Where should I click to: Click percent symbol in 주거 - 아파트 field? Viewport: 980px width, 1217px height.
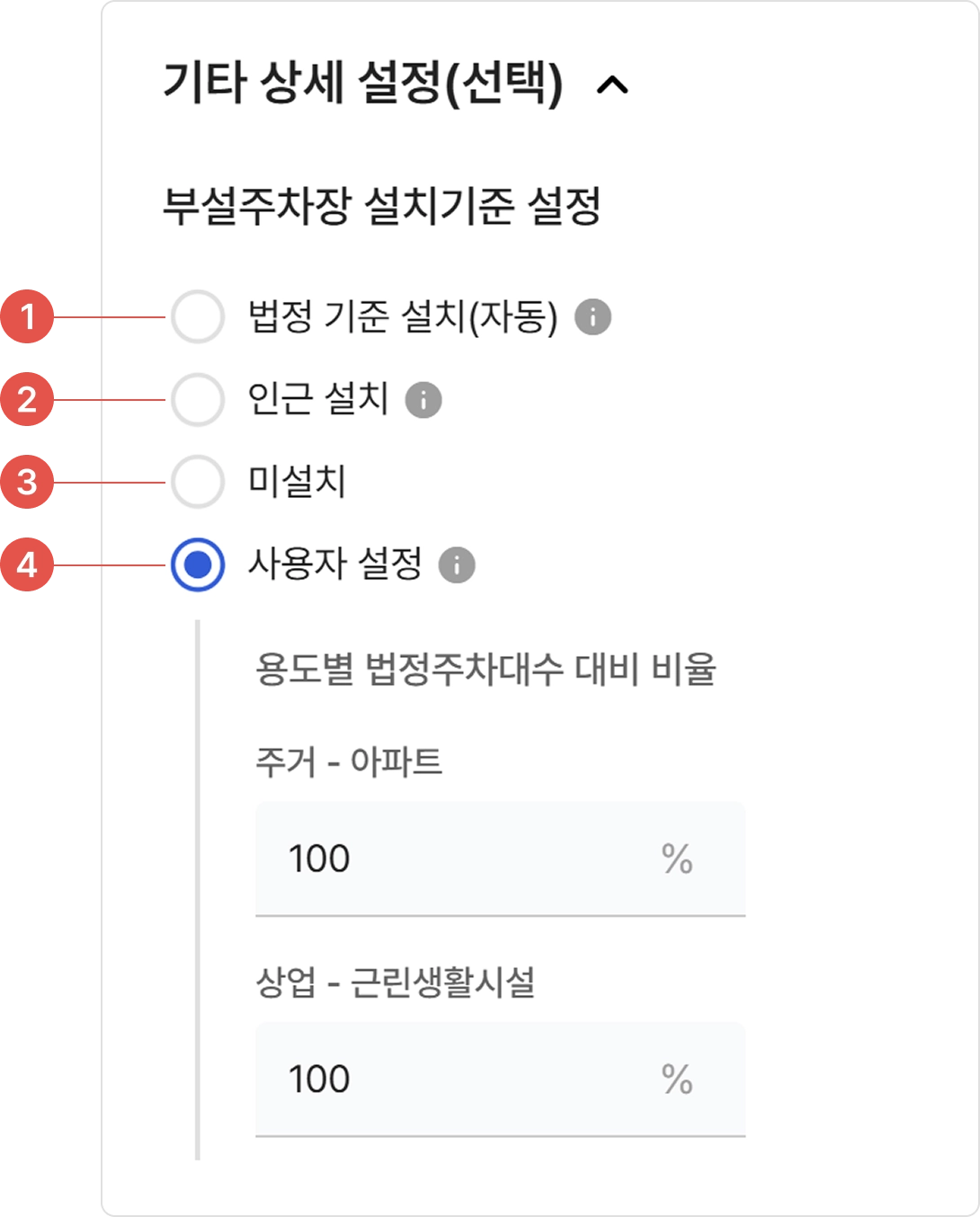tap(677, 858)
